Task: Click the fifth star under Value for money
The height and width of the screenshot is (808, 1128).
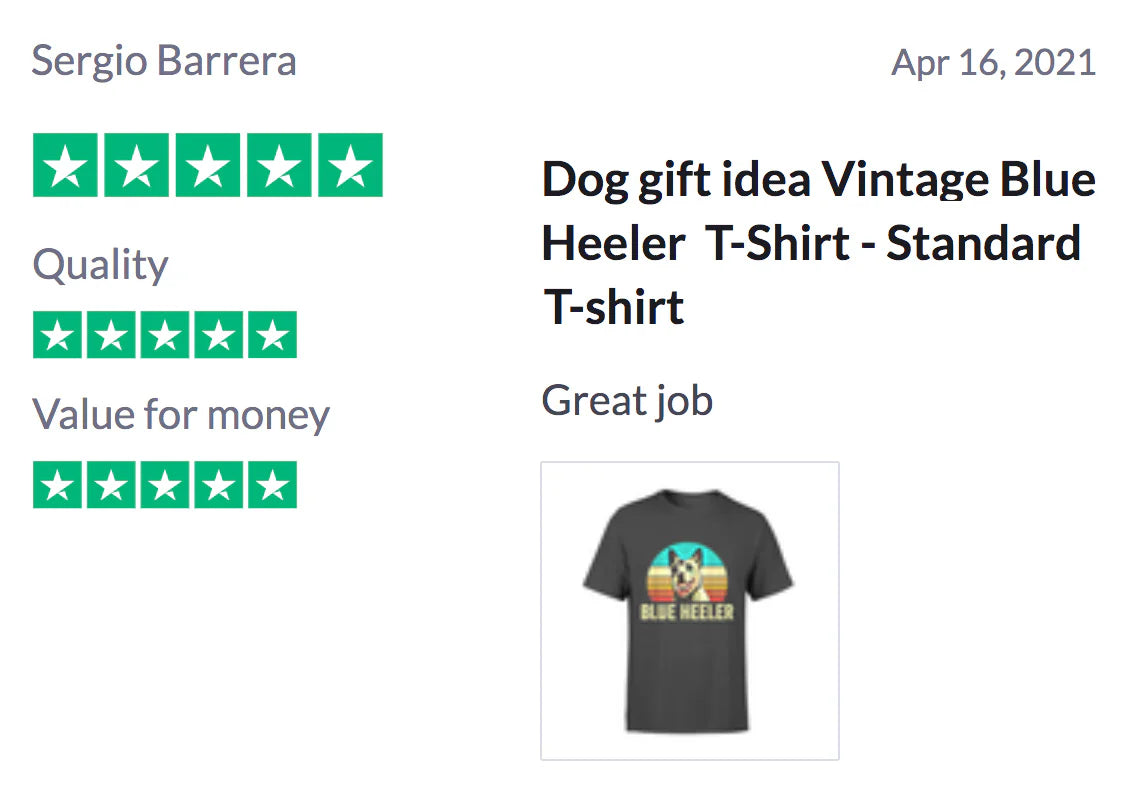Action: [x=273, y=485]
